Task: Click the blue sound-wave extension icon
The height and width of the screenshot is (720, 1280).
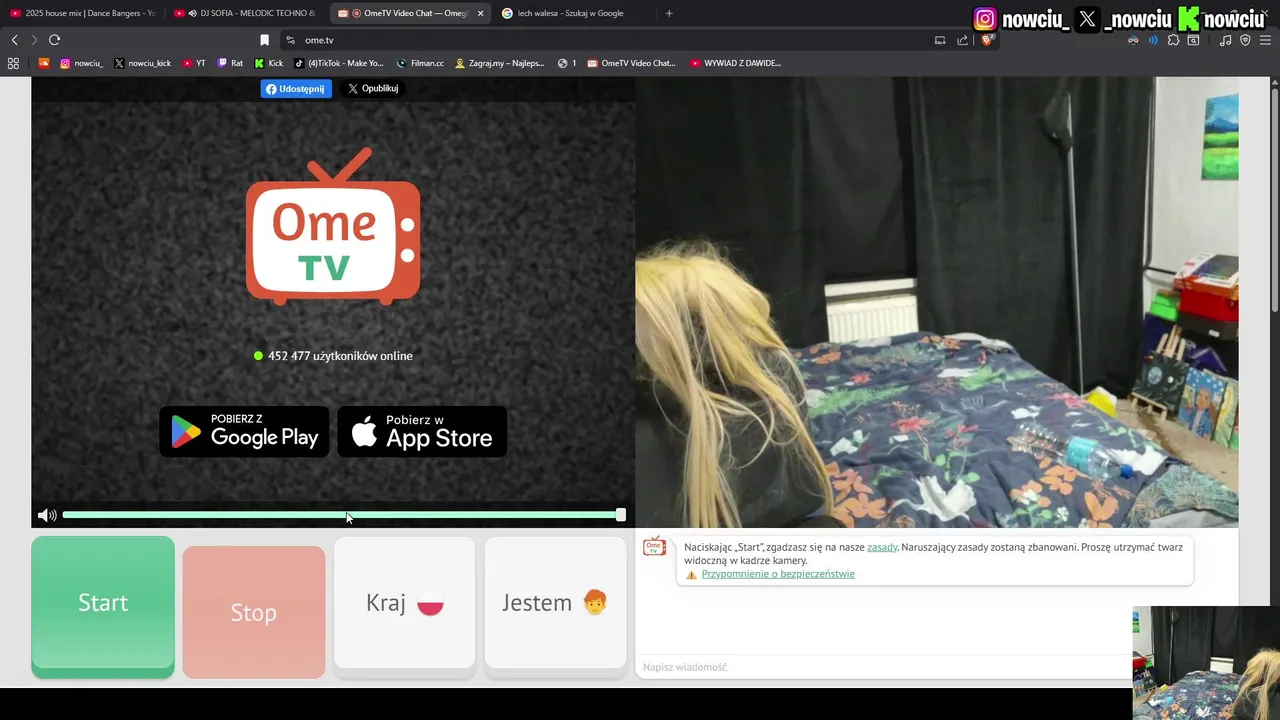Action: (1153, 40)
